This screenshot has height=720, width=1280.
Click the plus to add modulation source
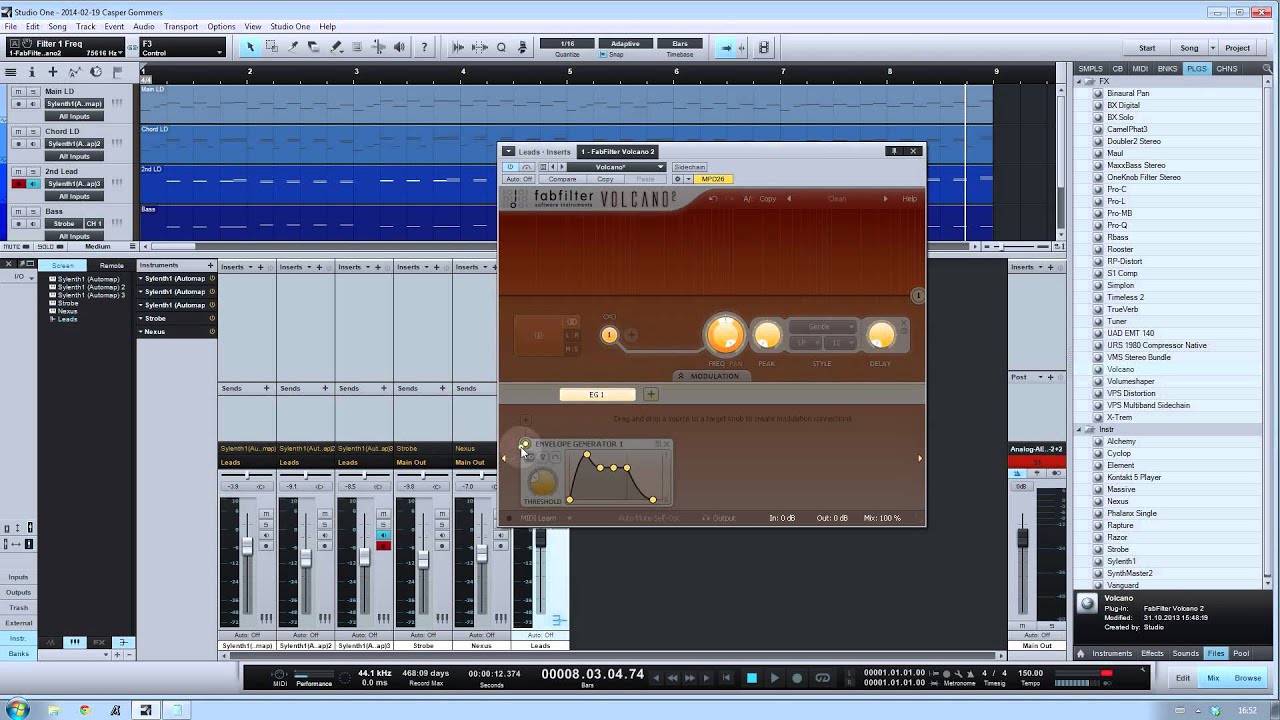coord(650,395)
